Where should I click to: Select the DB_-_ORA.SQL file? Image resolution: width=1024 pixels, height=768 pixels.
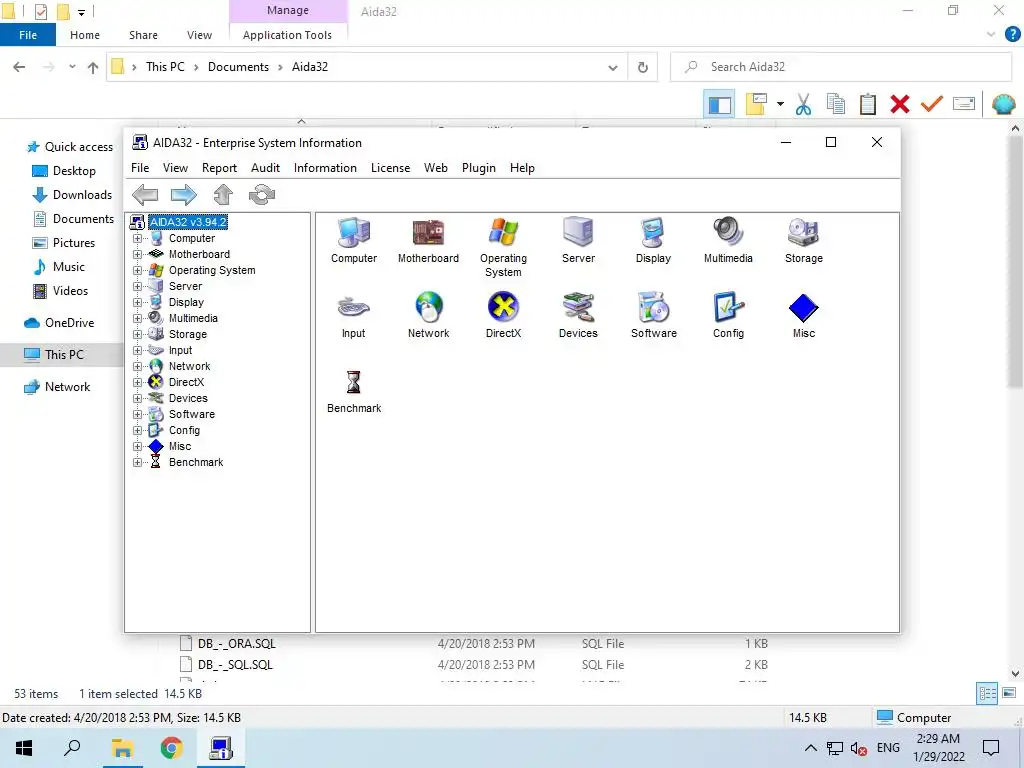pos(236,643)
